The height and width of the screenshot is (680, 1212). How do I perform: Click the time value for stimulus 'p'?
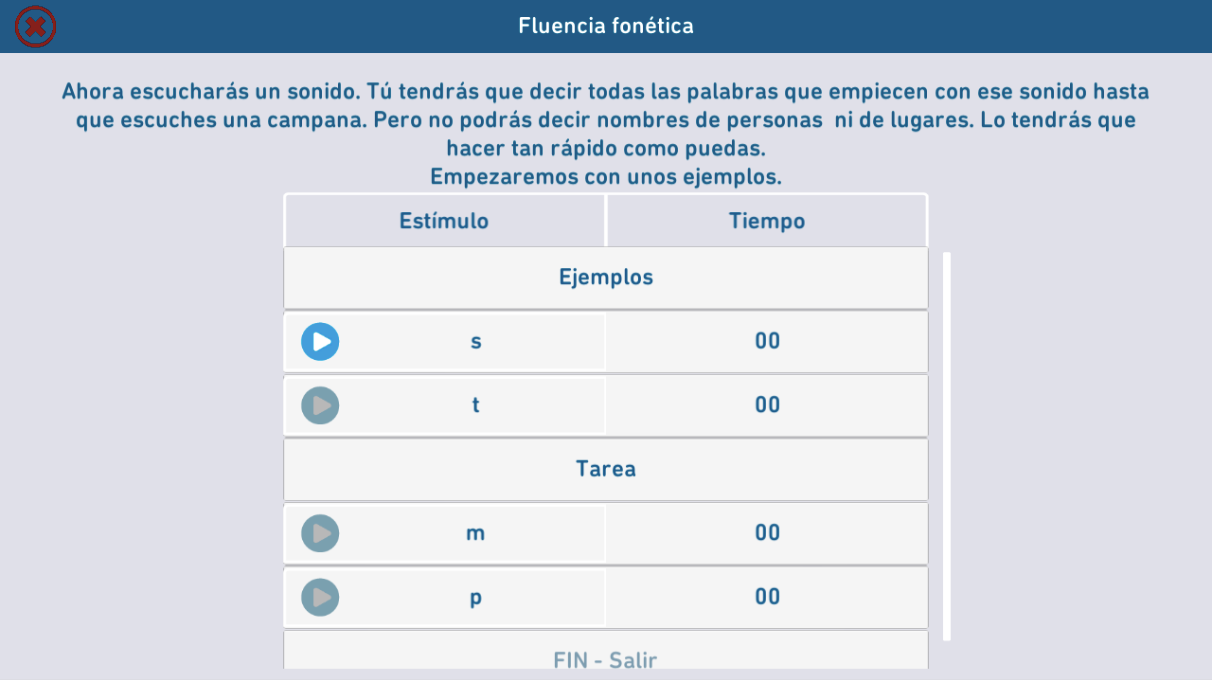point(767,598)
